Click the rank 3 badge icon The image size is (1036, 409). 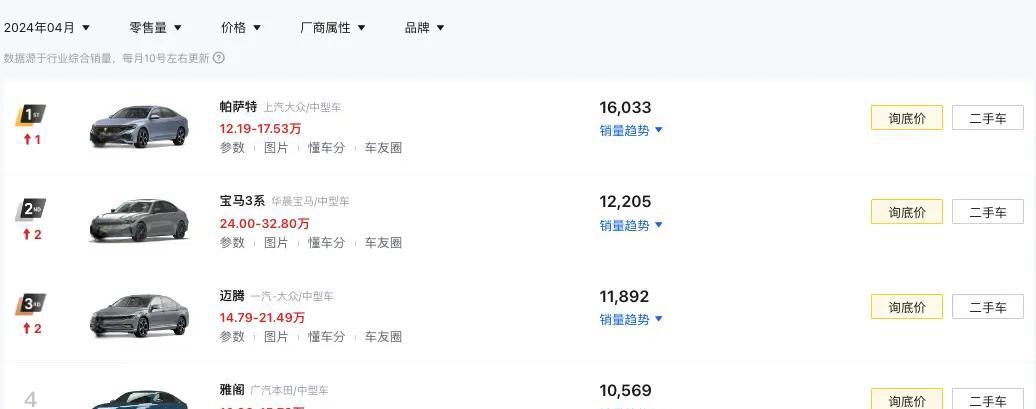(x=31, y=303)
